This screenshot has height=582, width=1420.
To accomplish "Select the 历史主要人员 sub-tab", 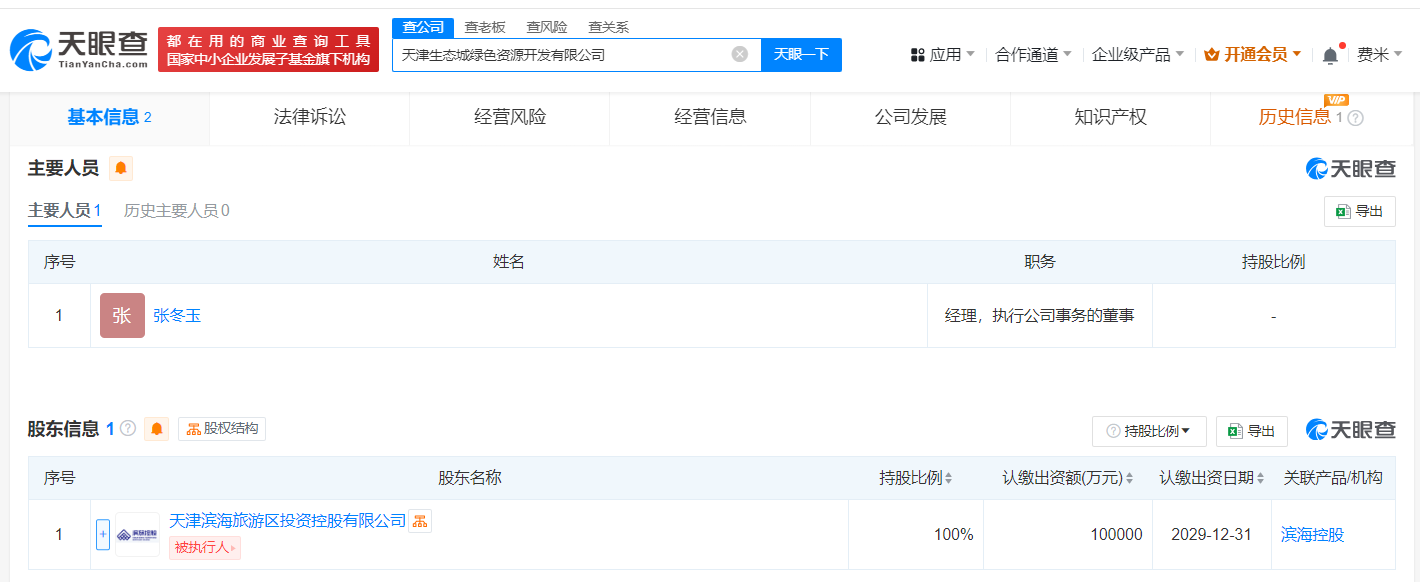I will tap(176, 211).
